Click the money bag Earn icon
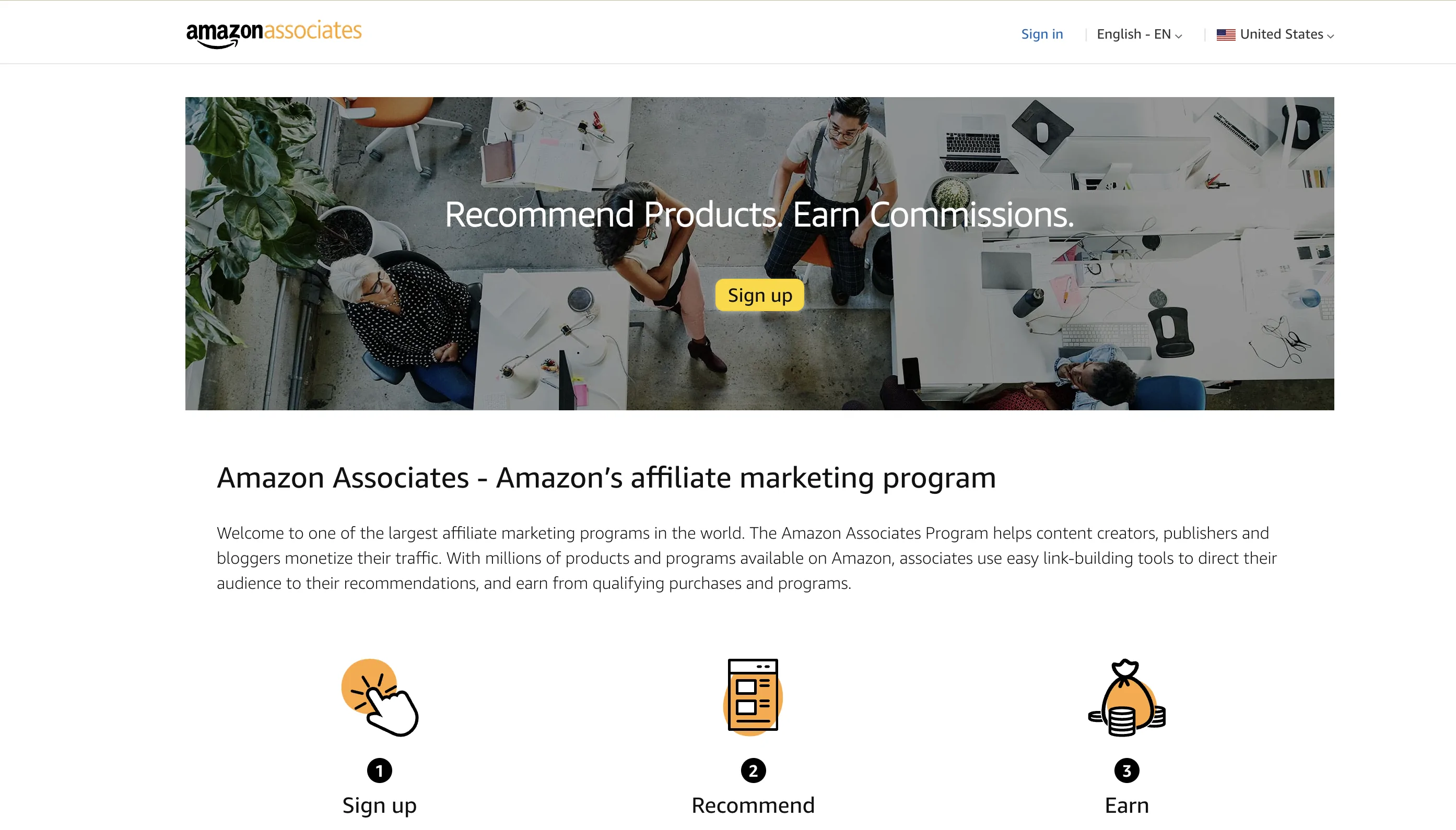The width and height of the screenshot is (1456, 830). click(x=1126, y=697)
